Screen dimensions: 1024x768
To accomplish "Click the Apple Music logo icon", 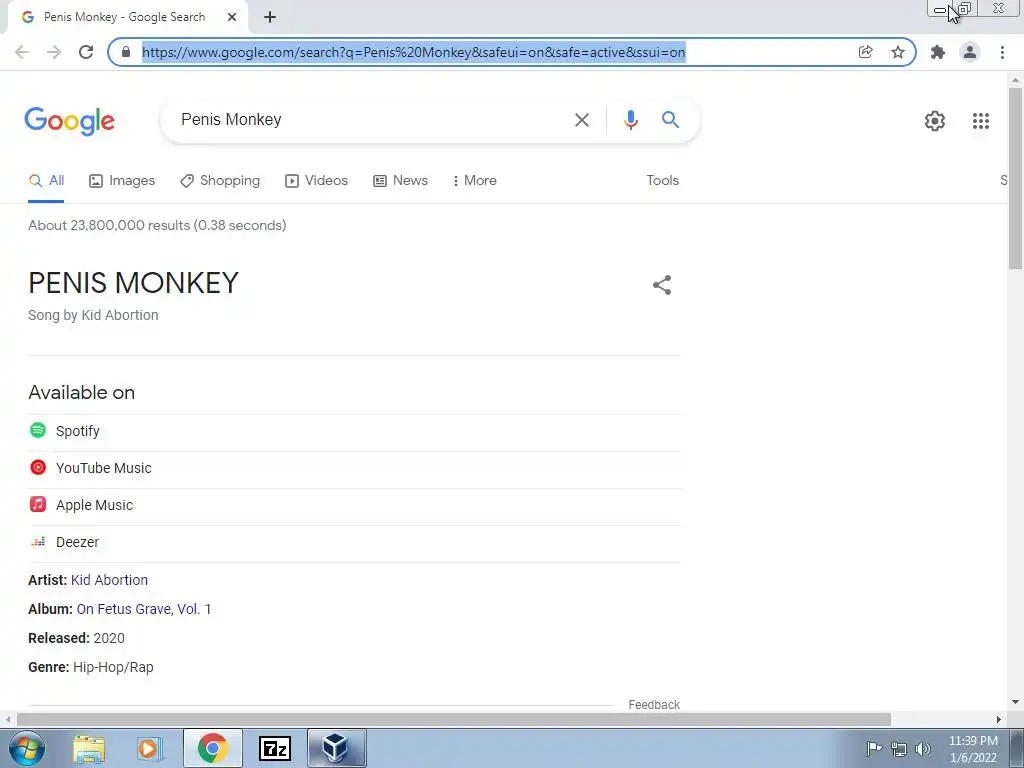I will tap(38, 504).
